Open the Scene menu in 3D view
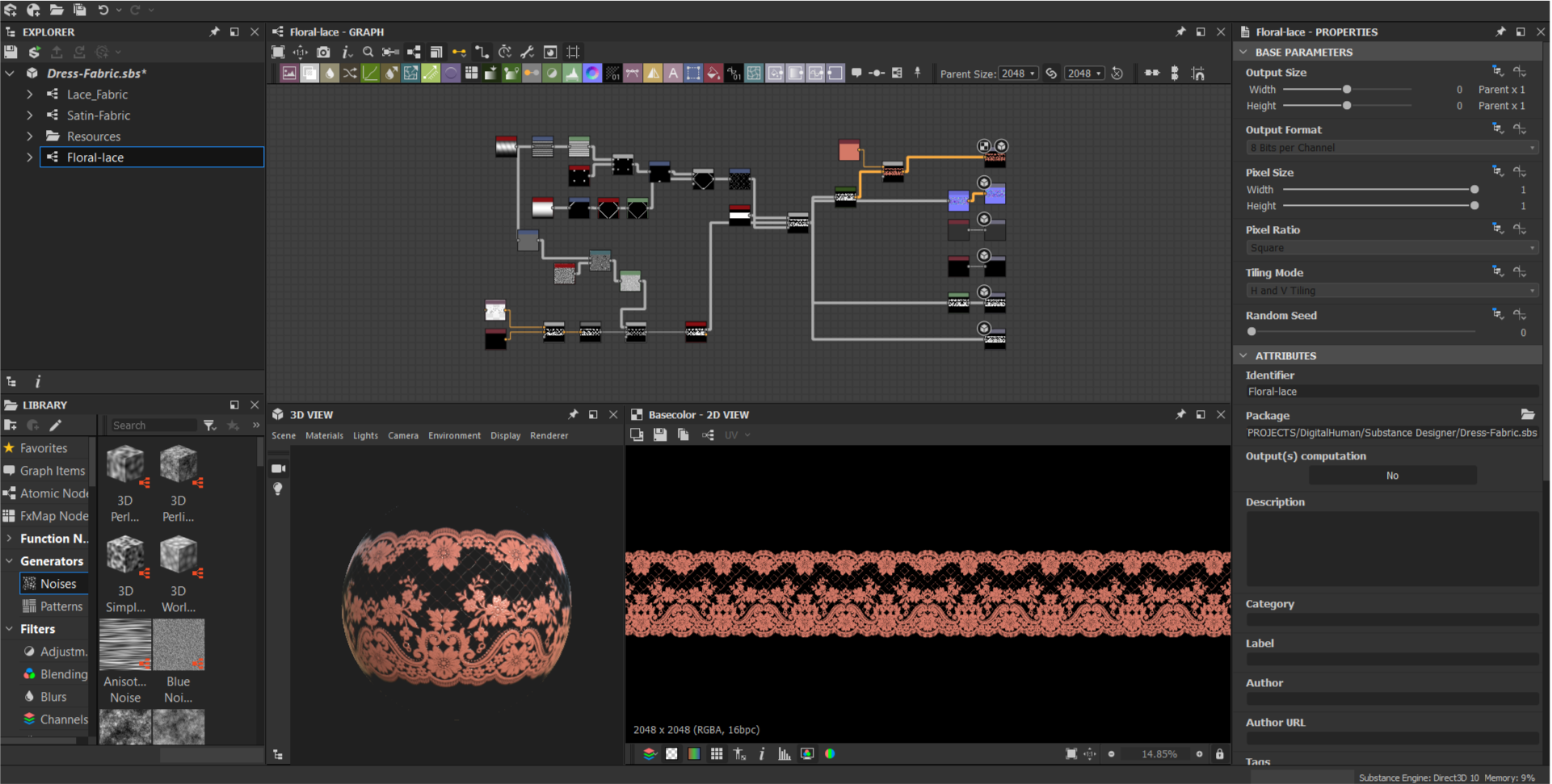 click(284, 435)
